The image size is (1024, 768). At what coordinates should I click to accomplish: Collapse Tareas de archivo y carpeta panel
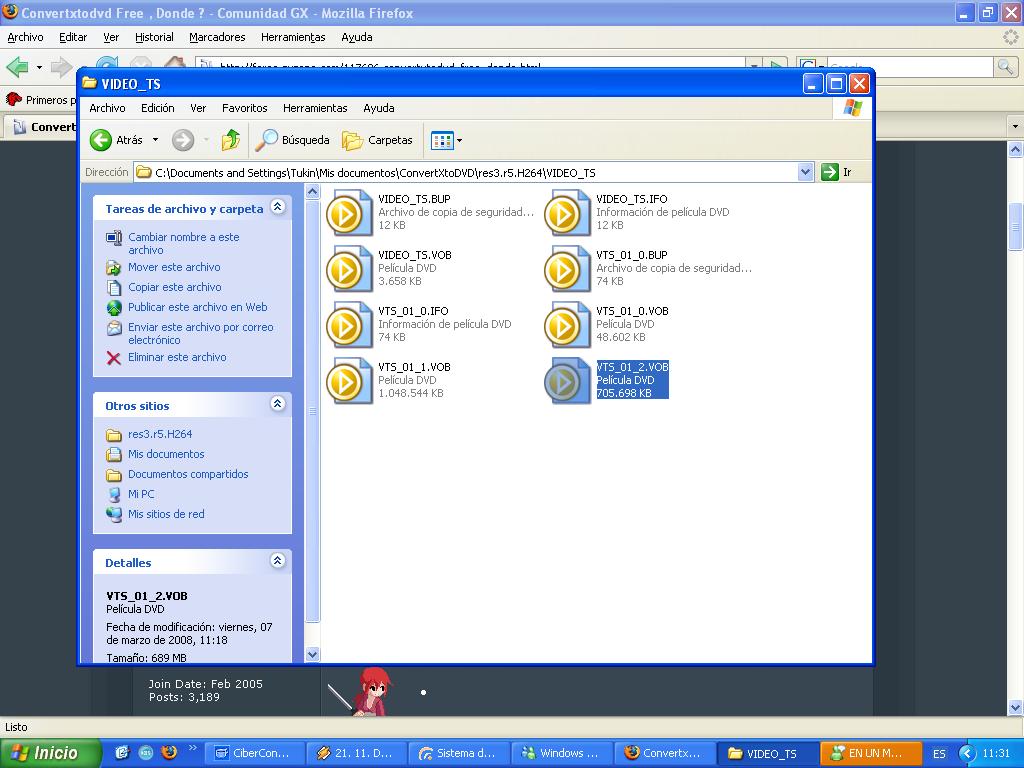pos(278,207)
